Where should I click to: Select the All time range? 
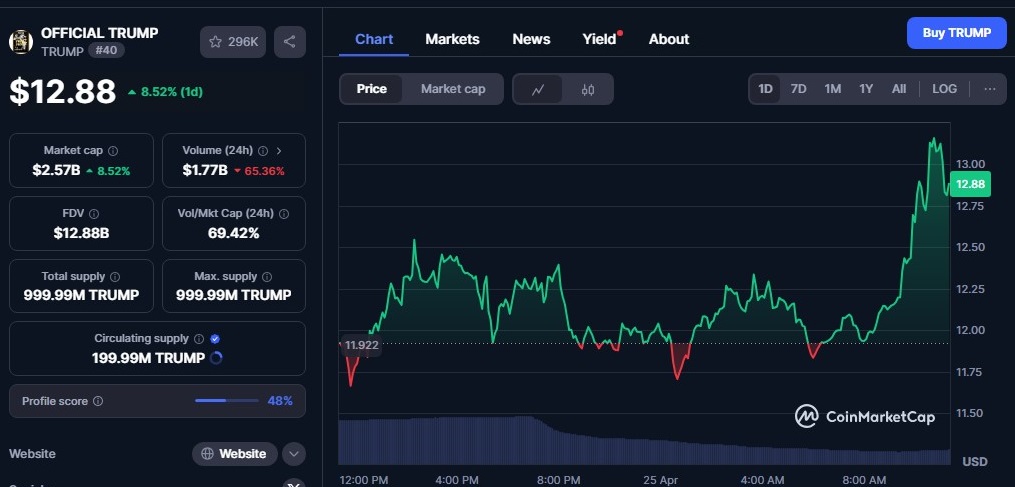(898, 89)
